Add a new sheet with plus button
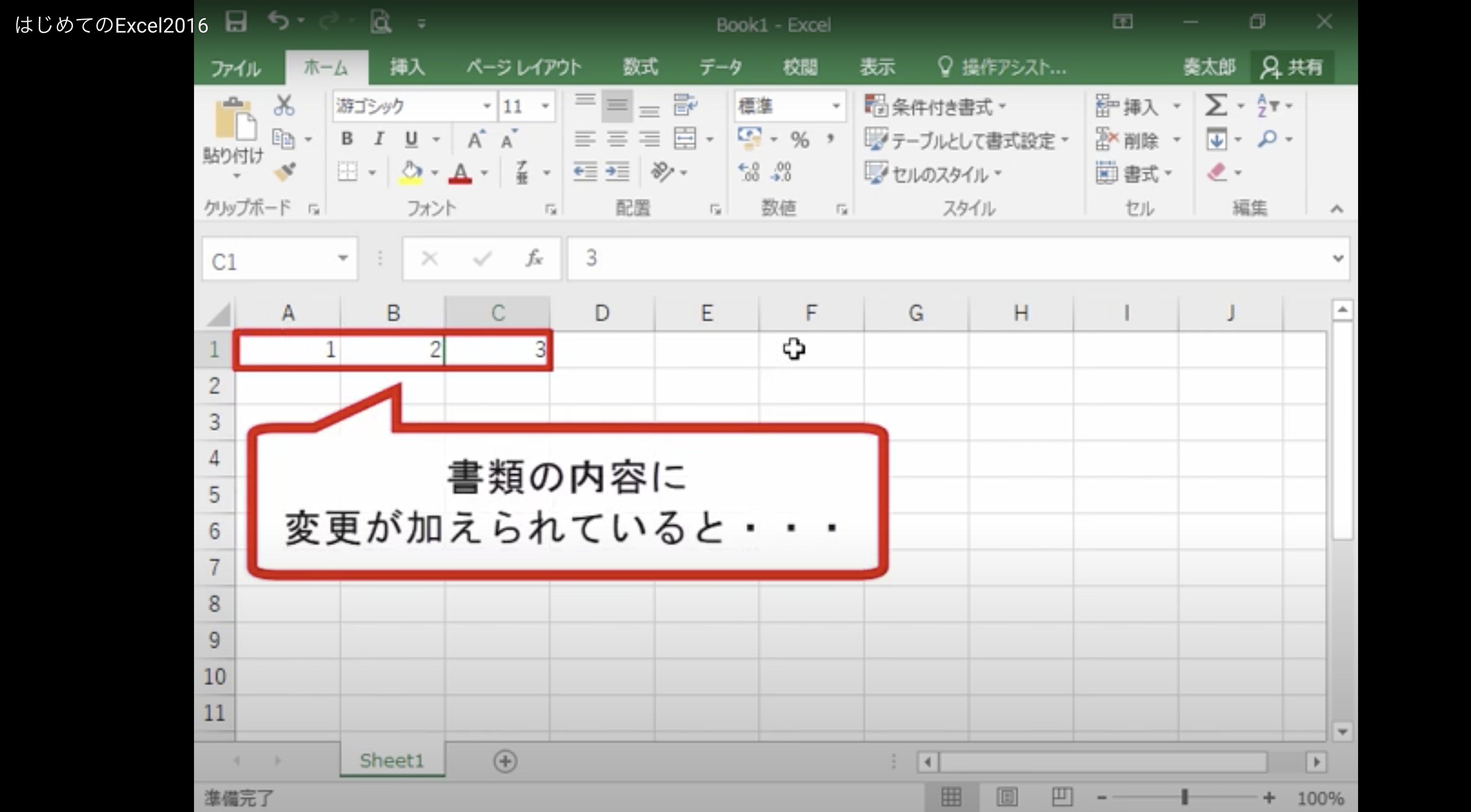The width and height of the screenshot is (1471, 812). [505, 761]
